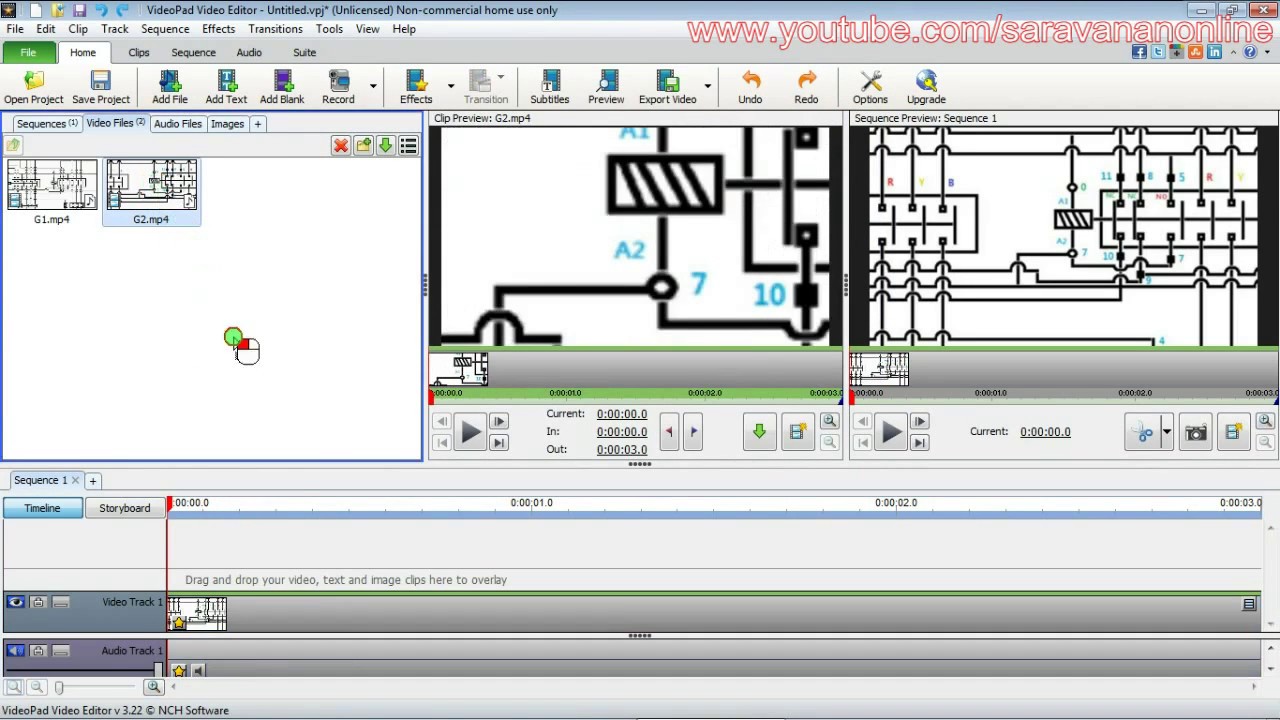Click the green File ribbon button
Screen dimensions: 1280x720
pos(28,53)
